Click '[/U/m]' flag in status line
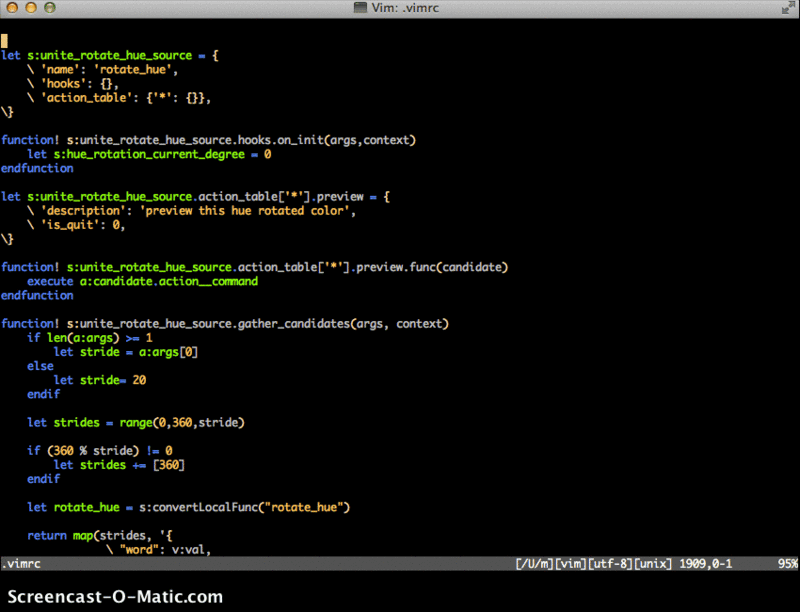 click(534, 564)
